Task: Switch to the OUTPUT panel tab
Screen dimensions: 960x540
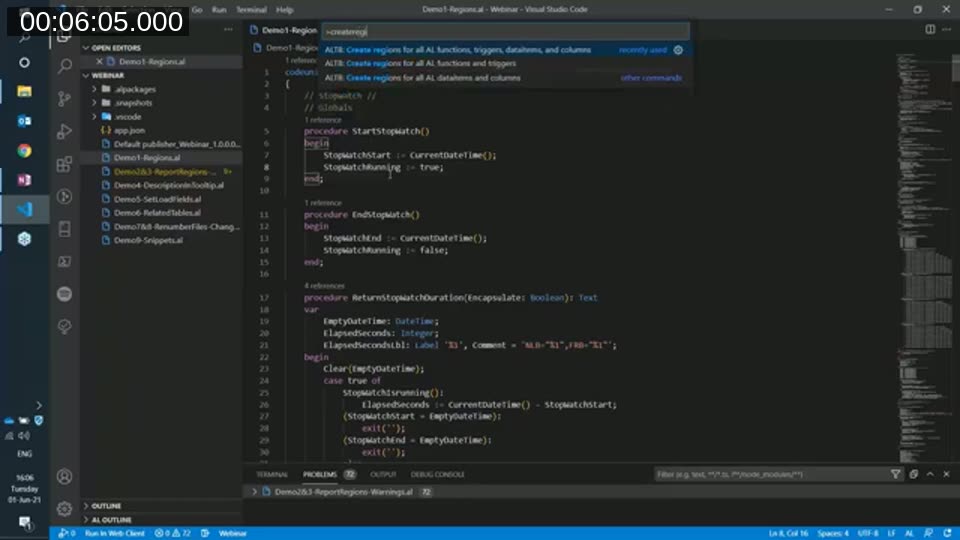Action: 383,474
